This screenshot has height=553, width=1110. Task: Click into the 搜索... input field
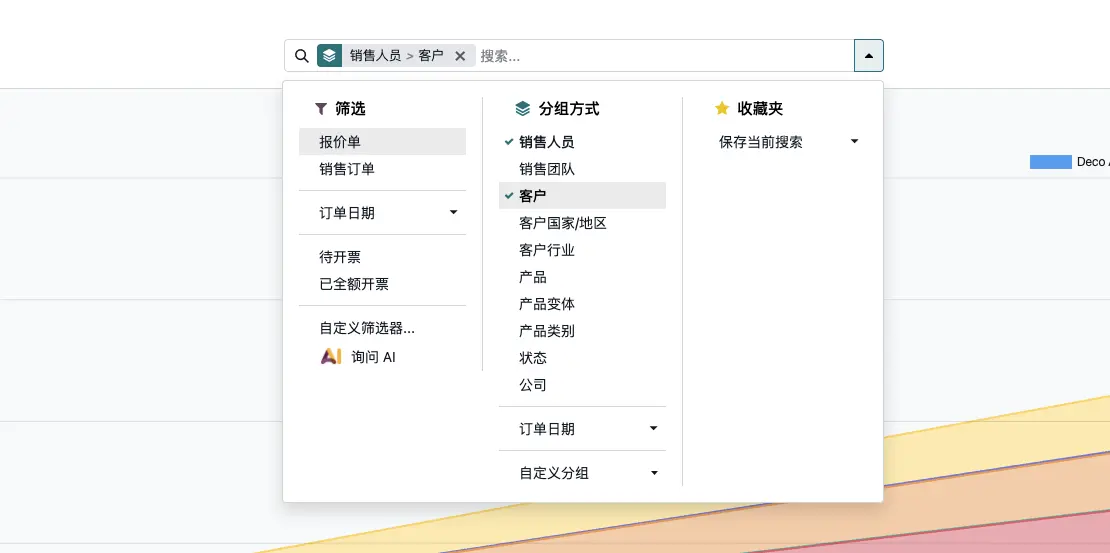tap(664, 56)
